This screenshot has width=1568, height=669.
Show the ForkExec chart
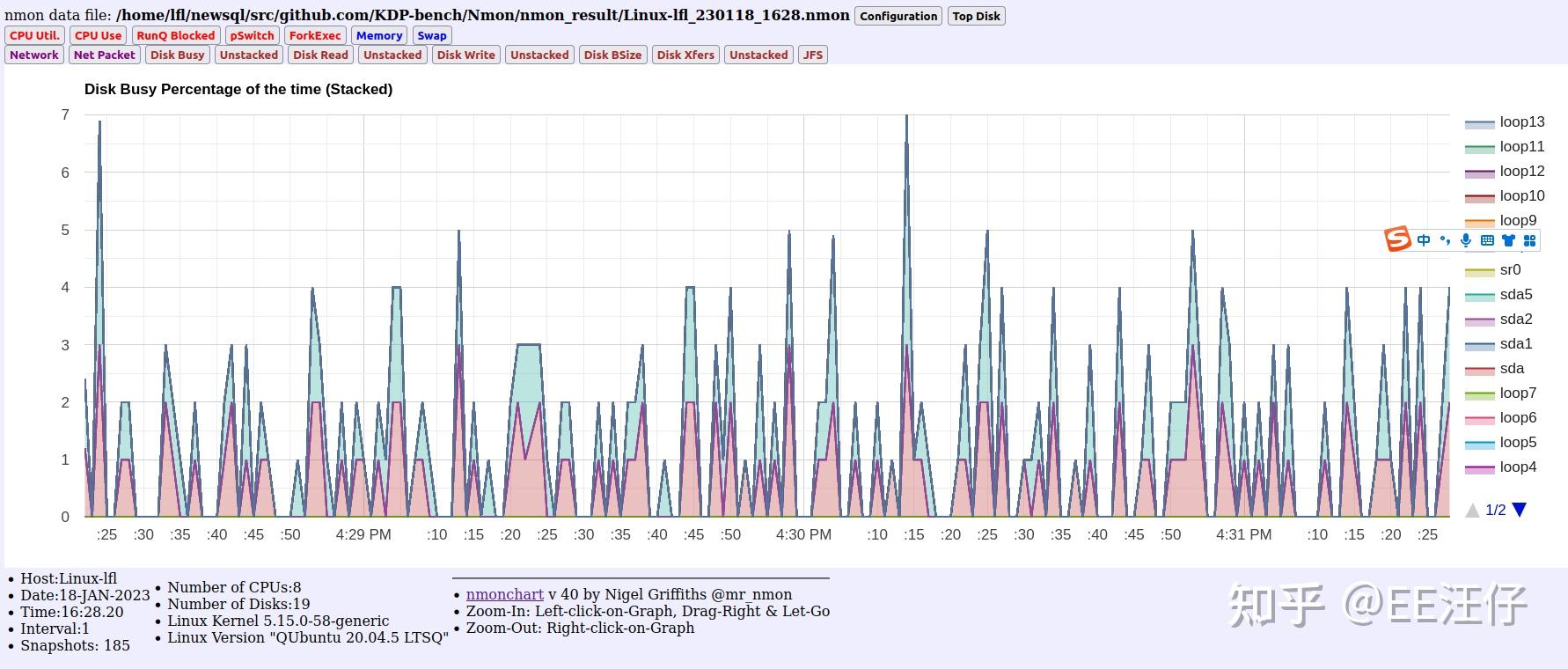315,35
